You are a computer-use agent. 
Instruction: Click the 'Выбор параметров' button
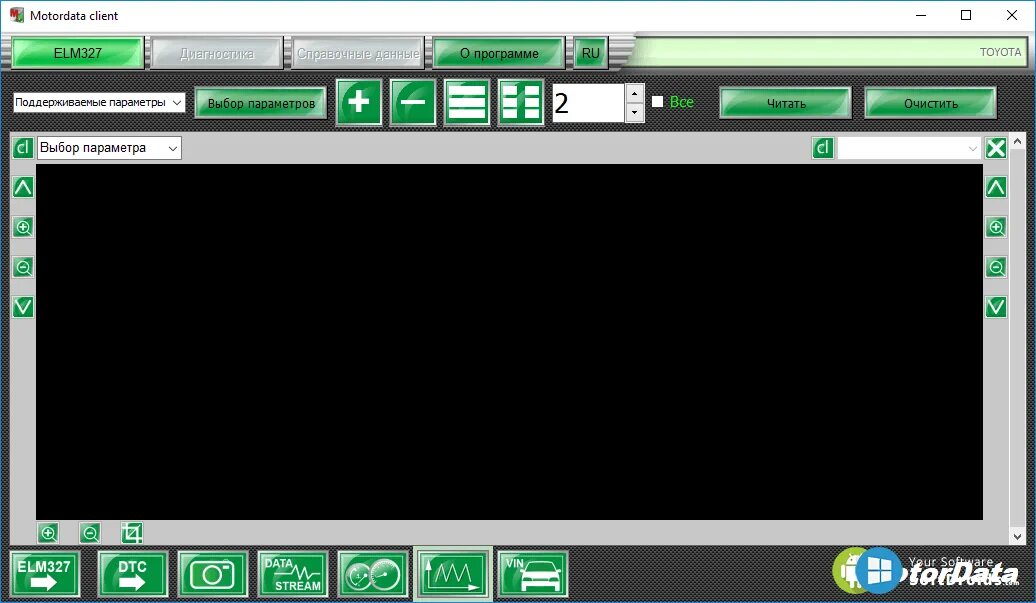(x=261, y=103)
